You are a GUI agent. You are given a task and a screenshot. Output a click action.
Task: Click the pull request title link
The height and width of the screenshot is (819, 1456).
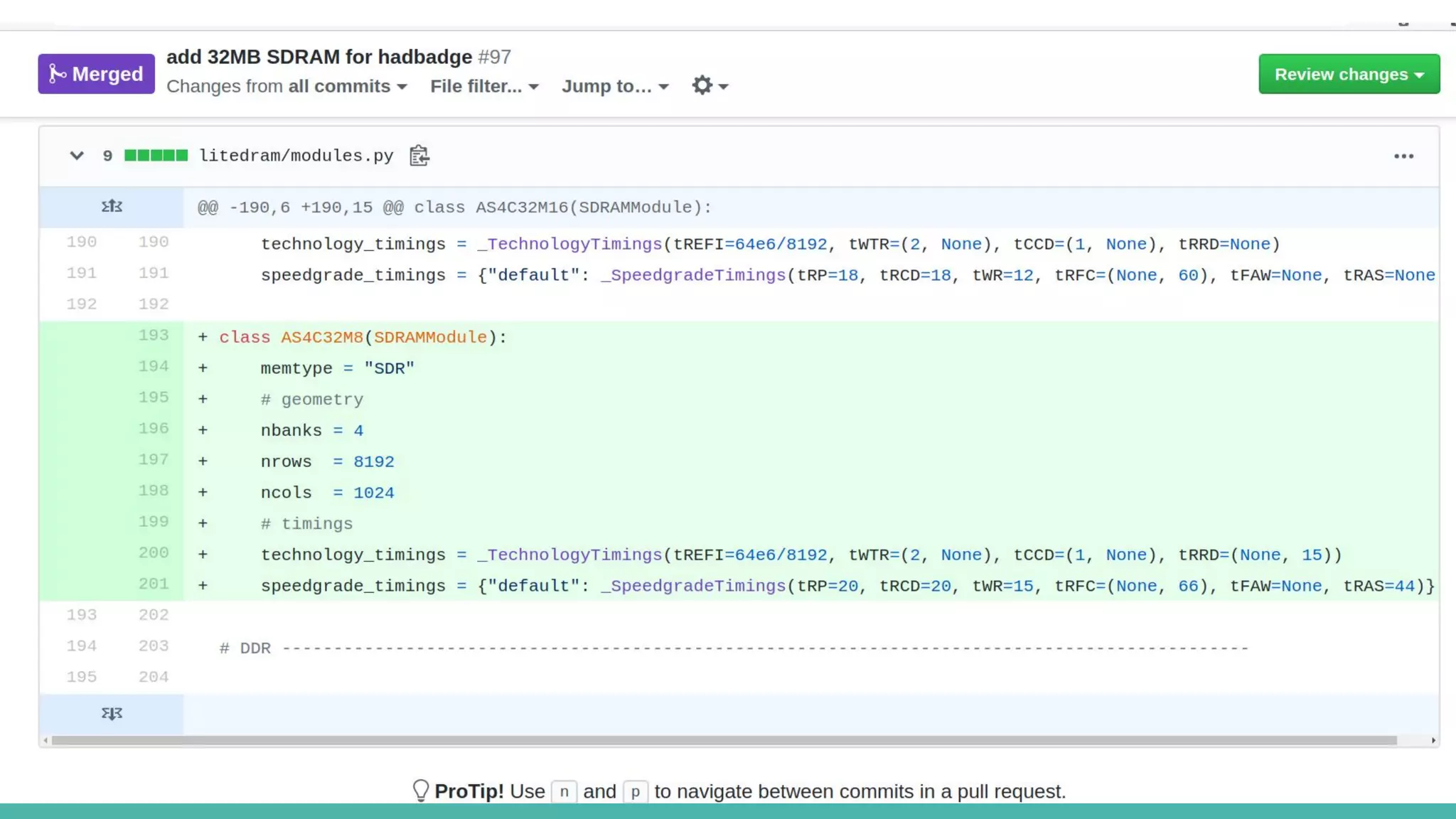pyautogui.click(x=319, y=57)
